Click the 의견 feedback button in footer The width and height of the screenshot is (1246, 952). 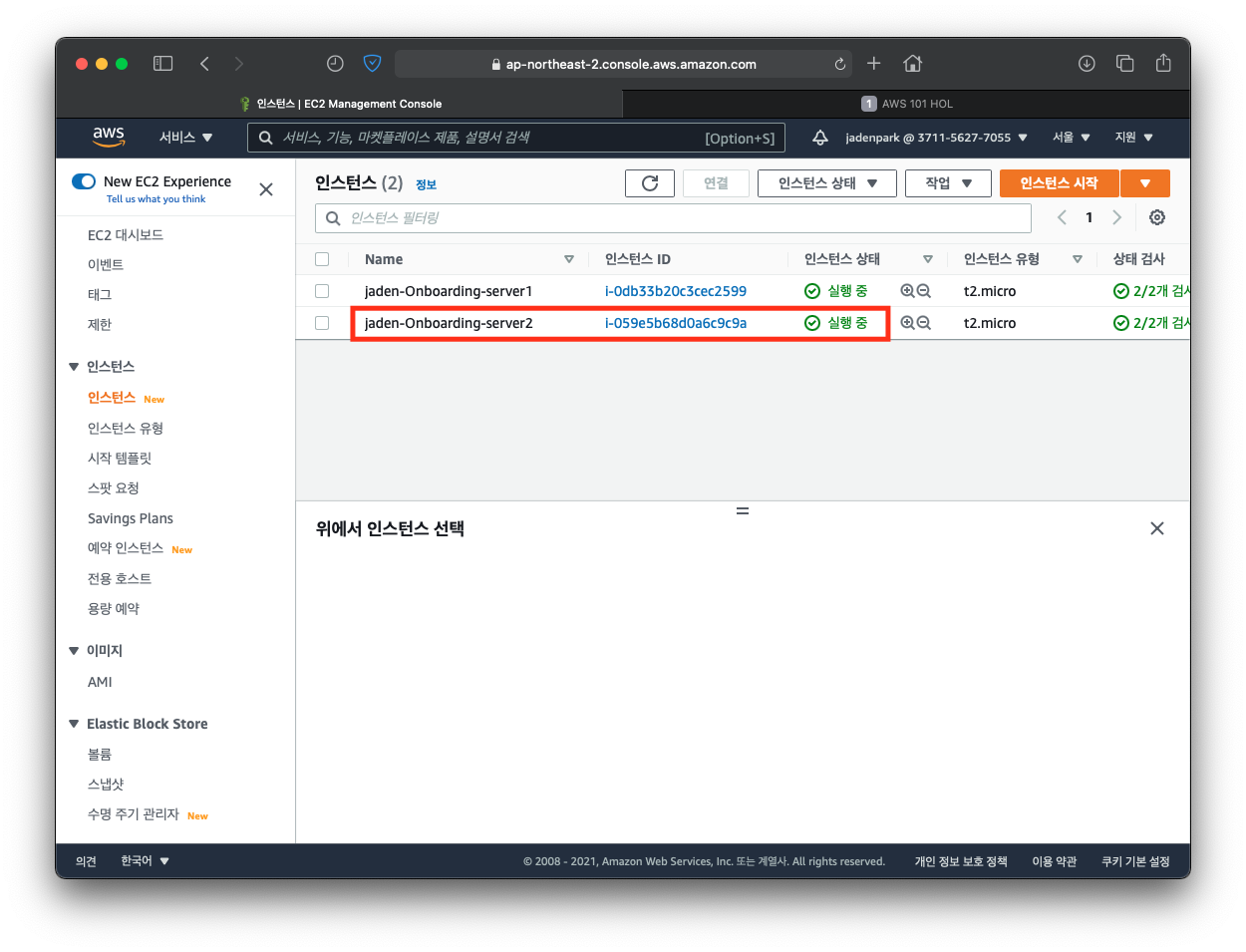click(x=86, y=861)
